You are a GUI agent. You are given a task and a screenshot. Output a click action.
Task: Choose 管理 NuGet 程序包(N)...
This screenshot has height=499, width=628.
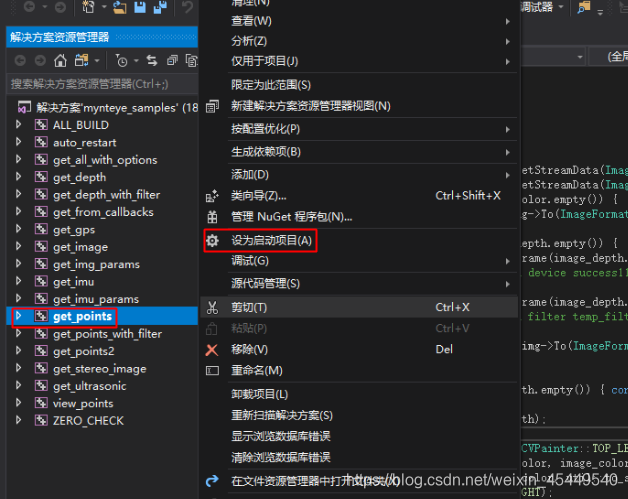(x=359, y=217)
